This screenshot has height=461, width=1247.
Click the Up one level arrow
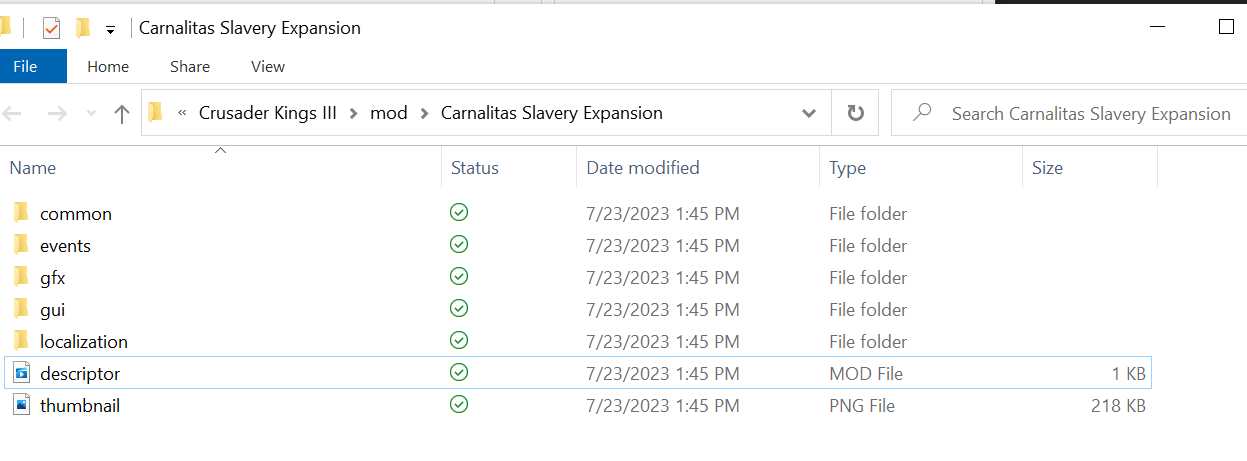(122, 114)
